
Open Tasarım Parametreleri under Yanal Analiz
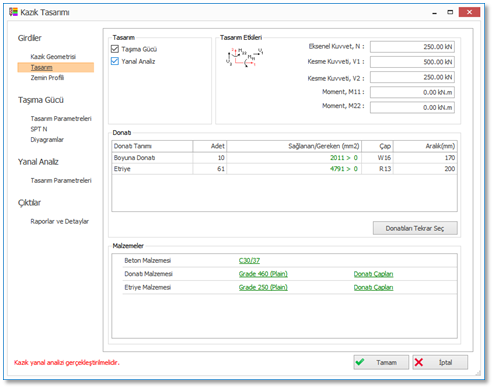pyautogui.click(x=61, y=181)
